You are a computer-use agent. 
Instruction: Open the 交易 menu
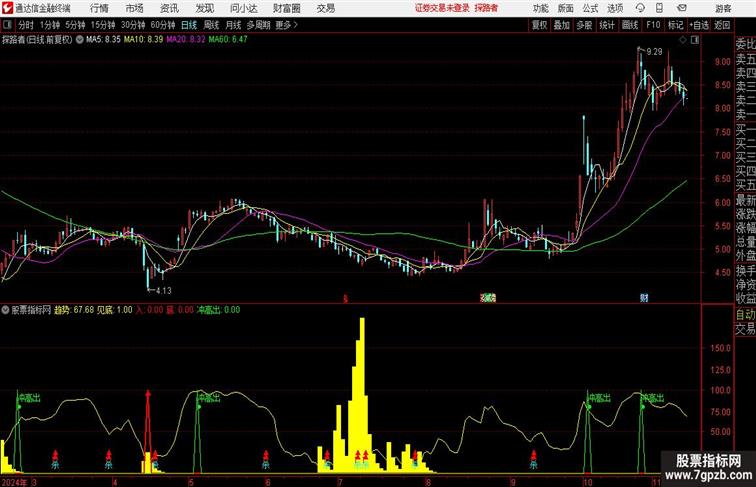click(325, 8)
